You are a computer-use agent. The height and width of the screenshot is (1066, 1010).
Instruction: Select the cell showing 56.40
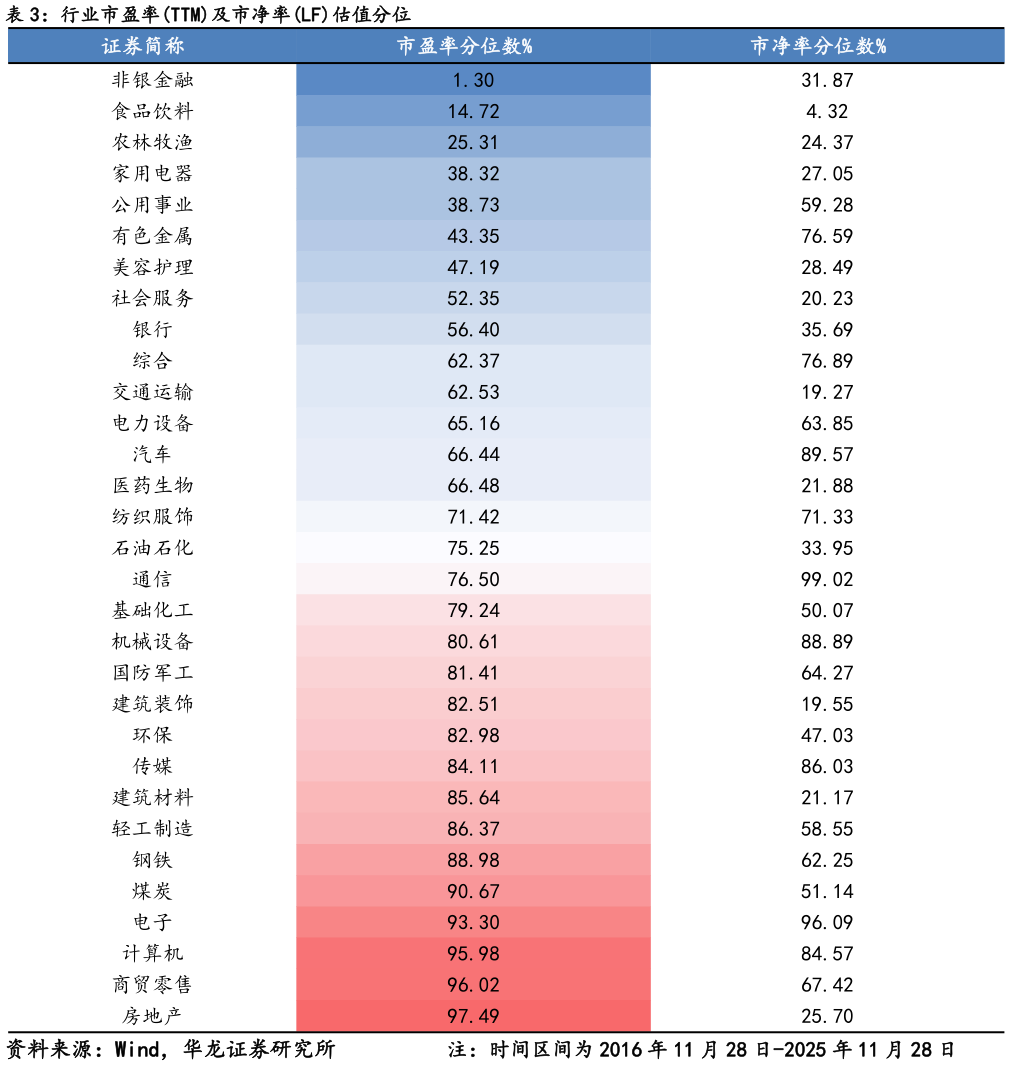[x=473, y=330]
